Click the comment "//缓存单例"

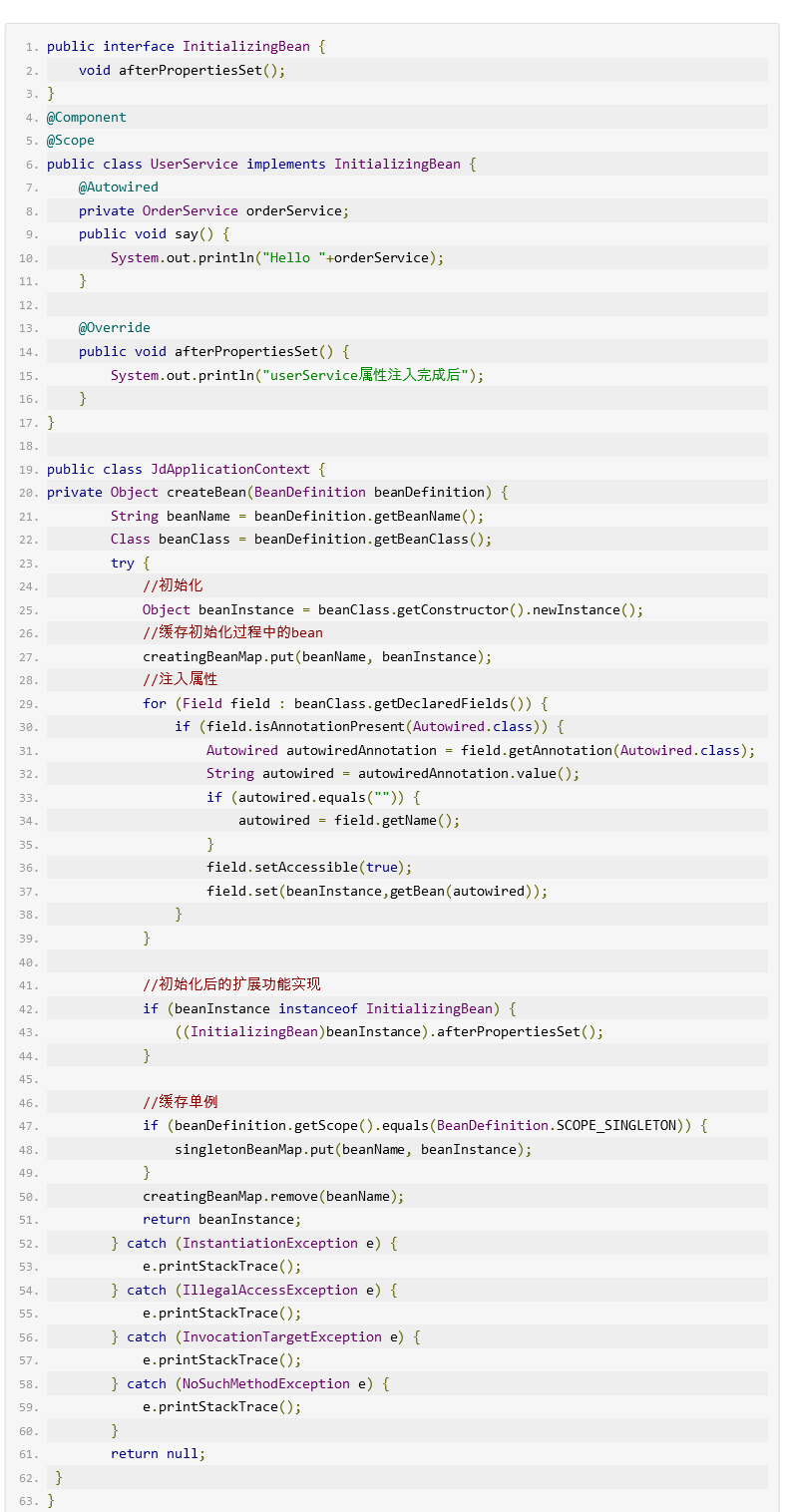181,1102
